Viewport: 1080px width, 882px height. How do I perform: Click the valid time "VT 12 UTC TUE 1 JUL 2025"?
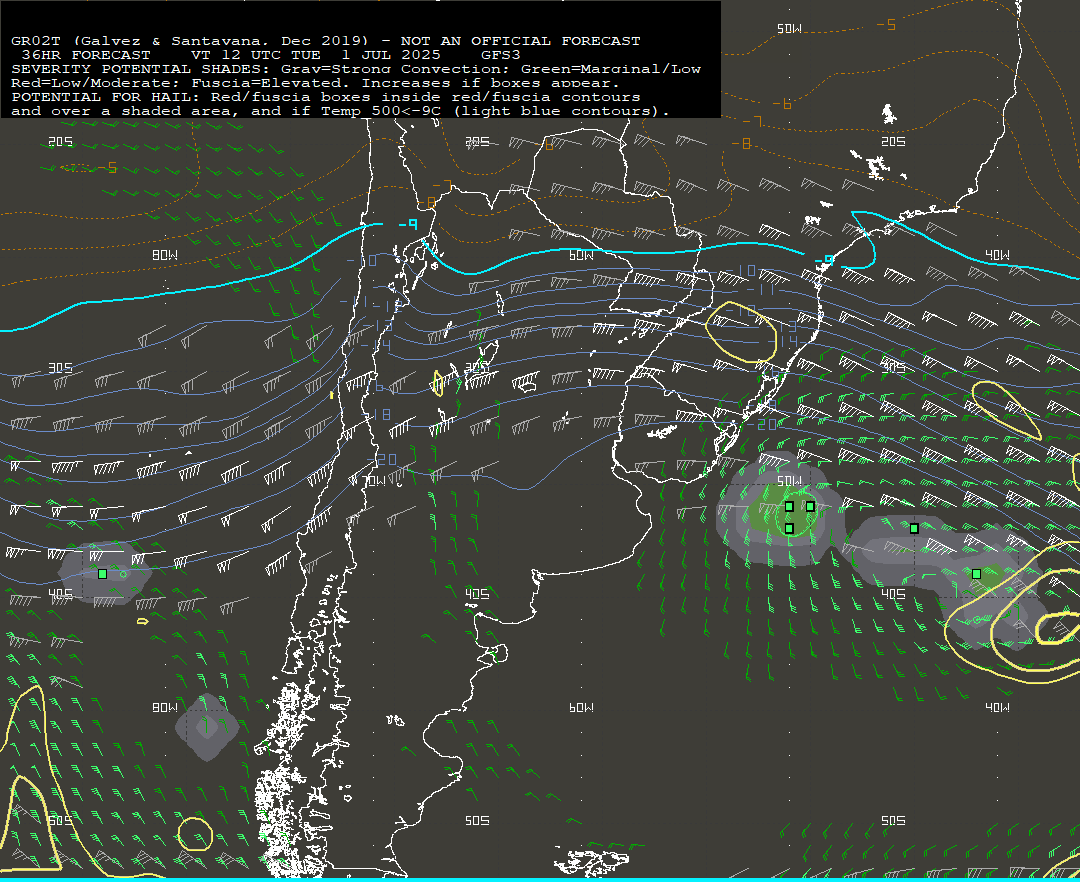tap(315, 54)
